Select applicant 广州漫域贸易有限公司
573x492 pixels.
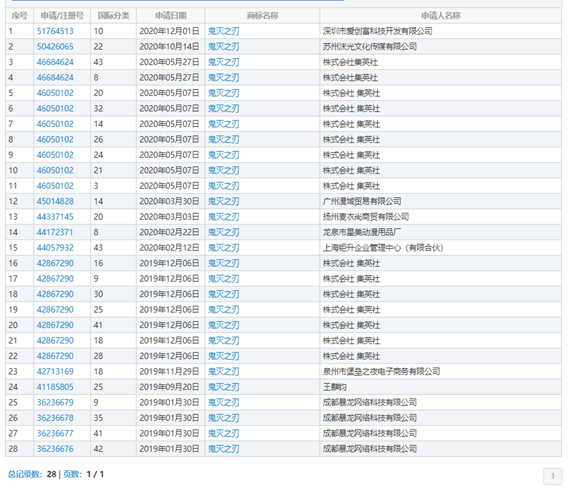pyautogui.click(x=362, y=201)
